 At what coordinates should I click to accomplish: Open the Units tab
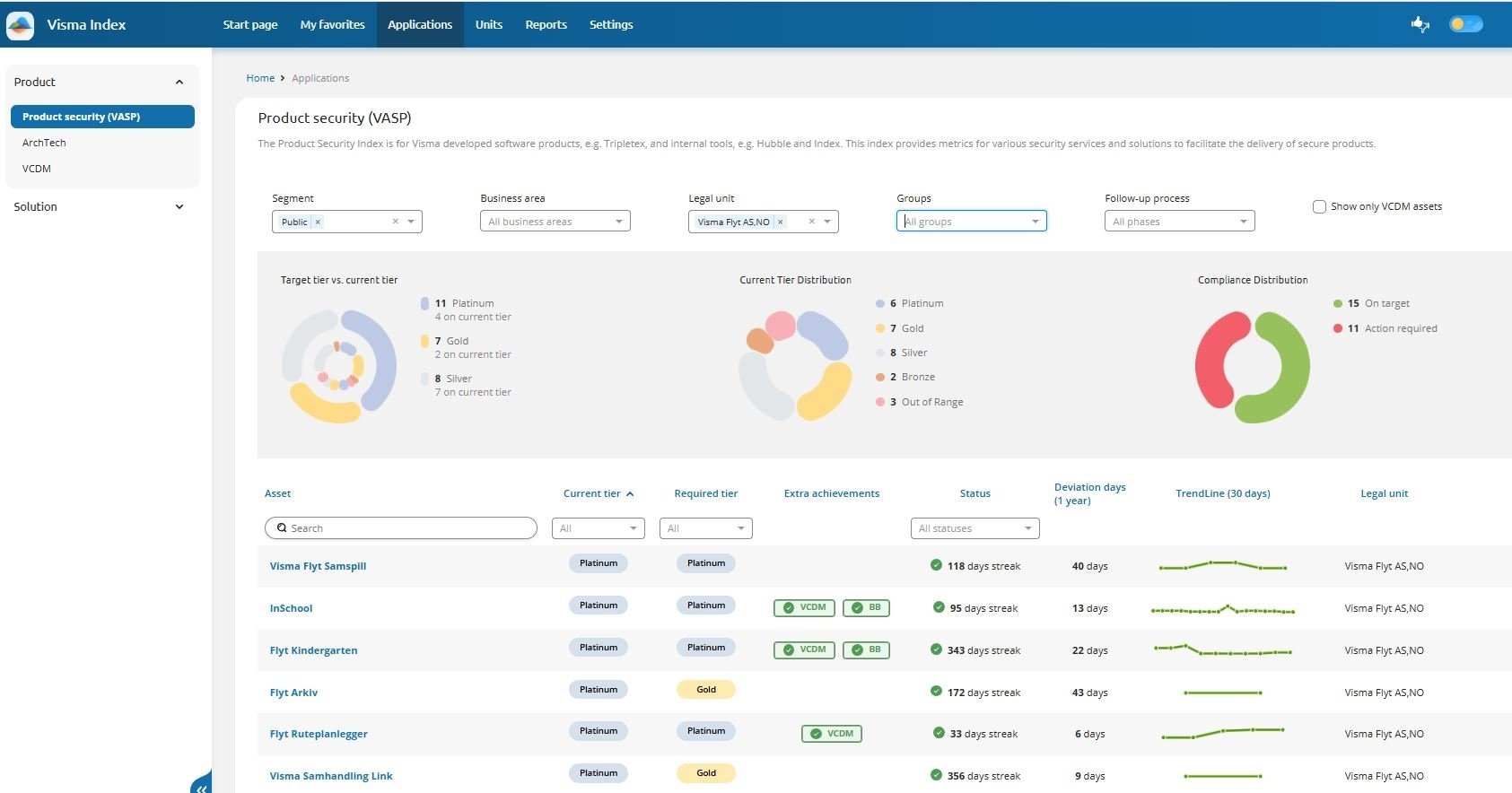point(489,24)
